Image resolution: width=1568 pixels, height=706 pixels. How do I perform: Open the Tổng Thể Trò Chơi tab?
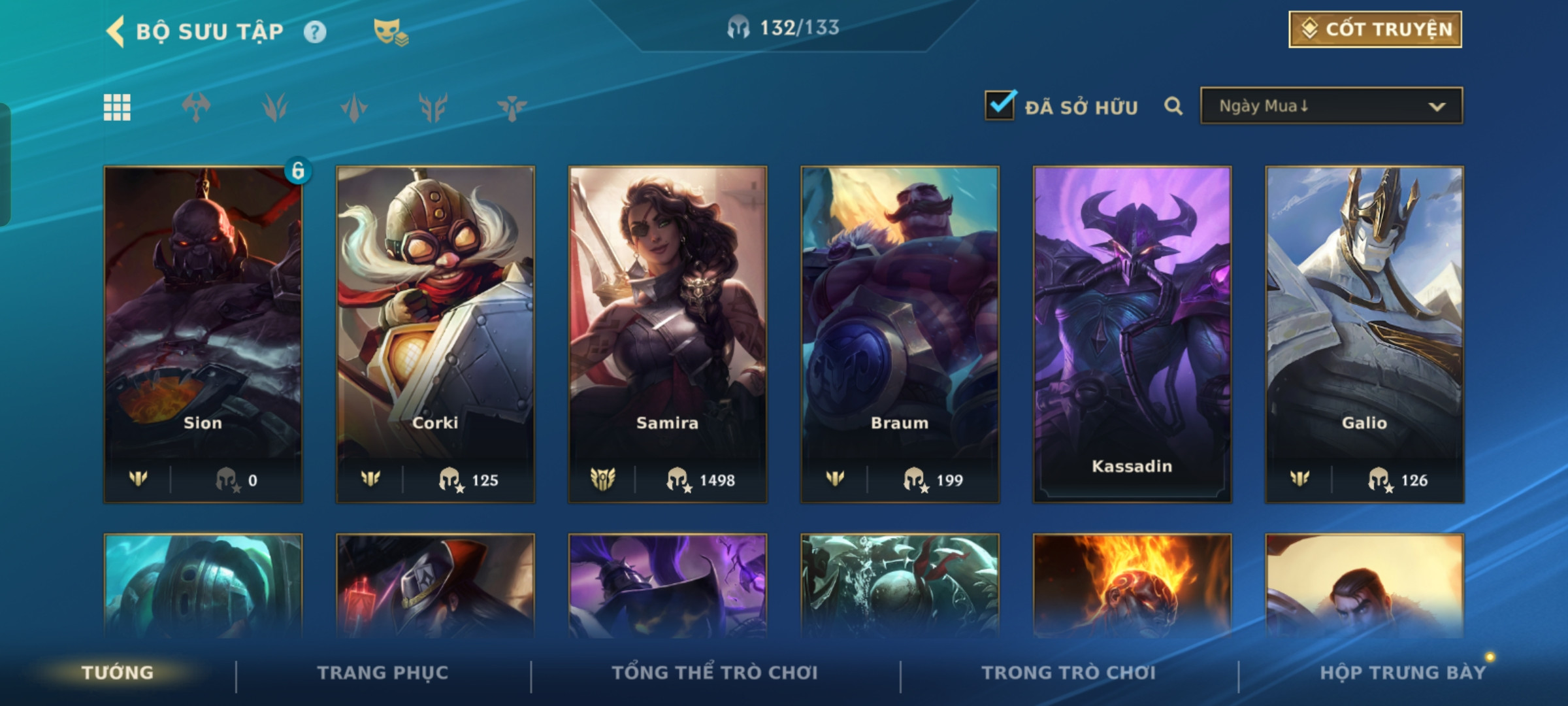click(x=715, y=673)
